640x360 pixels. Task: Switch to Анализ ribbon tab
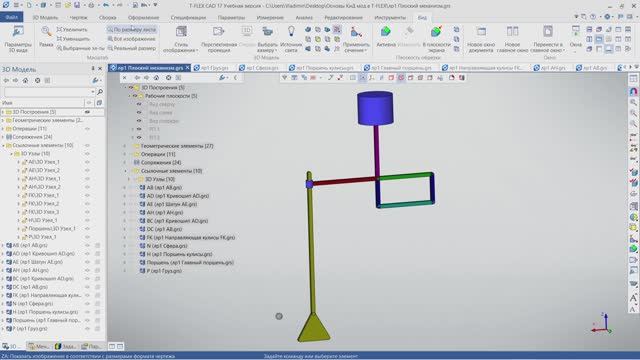[304, 18]
